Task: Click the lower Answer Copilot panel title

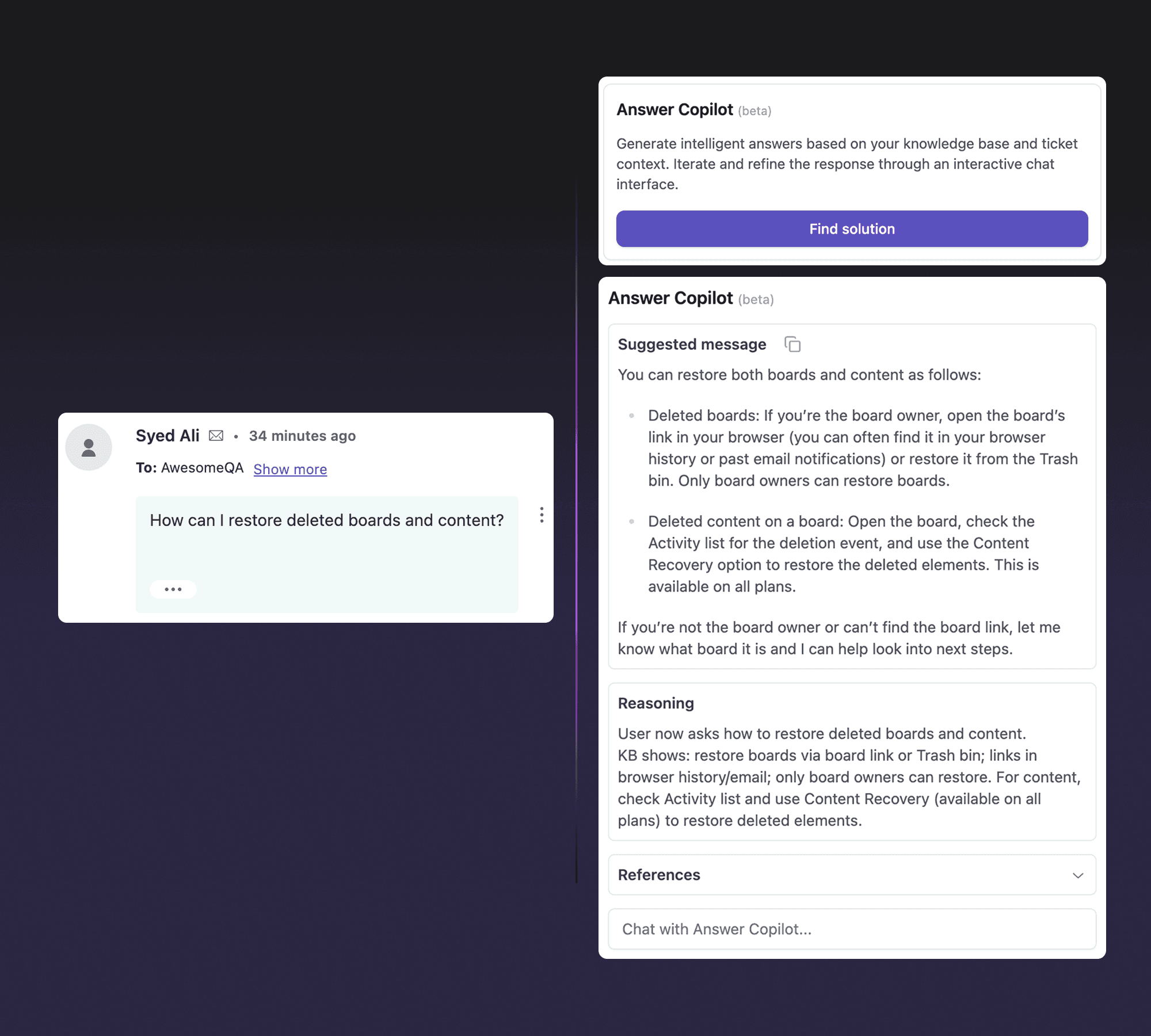Action: (670, 298)
